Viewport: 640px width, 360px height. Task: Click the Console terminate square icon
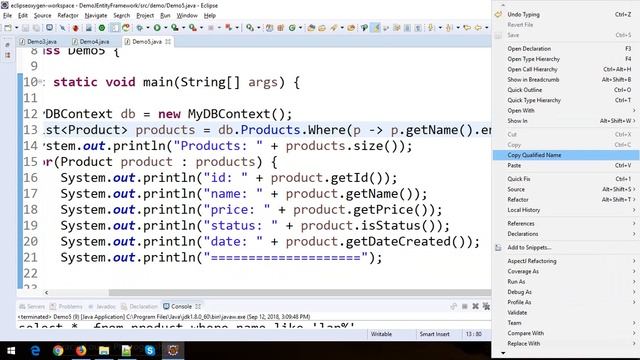click(464, 306)
